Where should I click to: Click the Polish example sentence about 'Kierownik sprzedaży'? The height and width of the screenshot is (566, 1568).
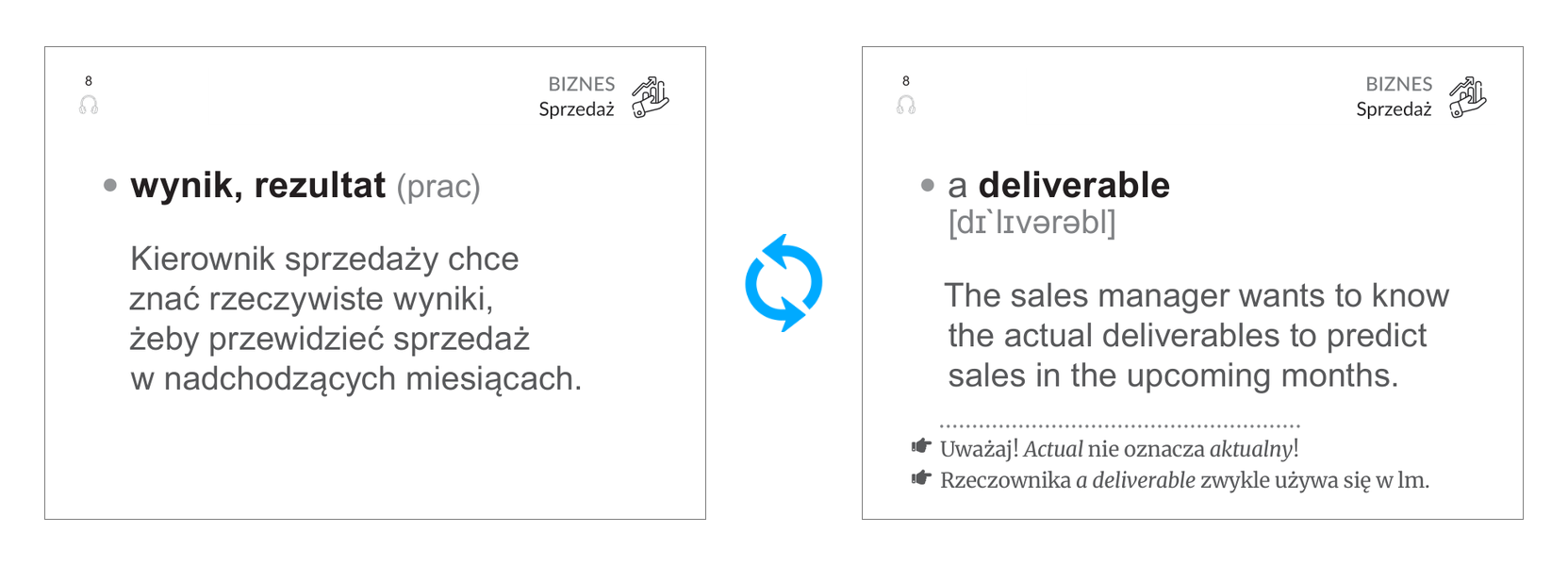tap(355, 318)
